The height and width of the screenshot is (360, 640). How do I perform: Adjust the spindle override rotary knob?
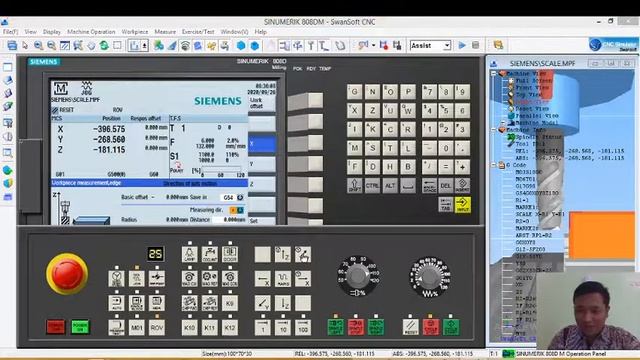[x=358, y=276]
